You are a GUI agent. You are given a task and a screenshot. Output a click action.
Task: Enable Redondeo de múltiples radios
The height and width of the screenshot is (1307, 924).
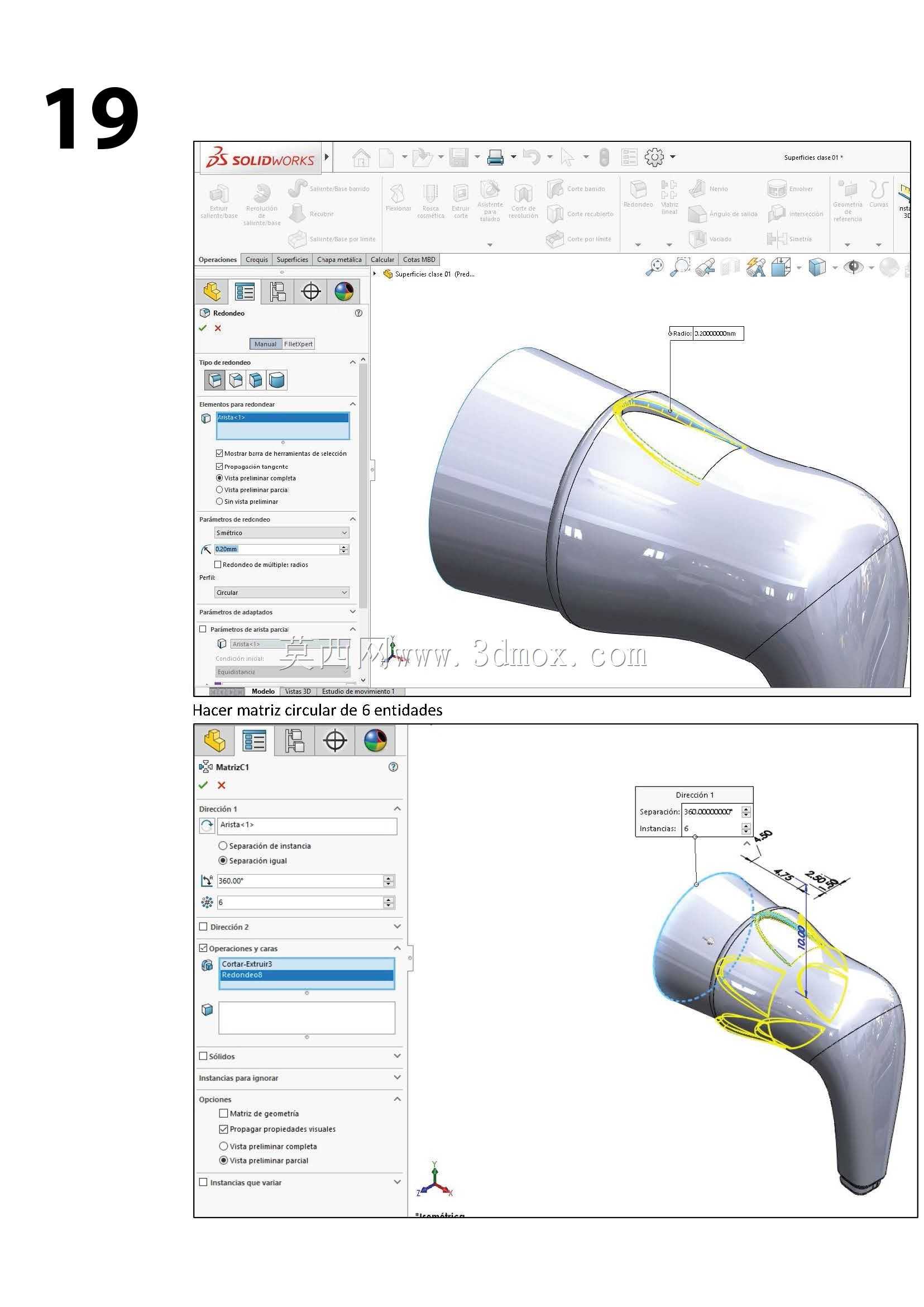click(217, 565)
